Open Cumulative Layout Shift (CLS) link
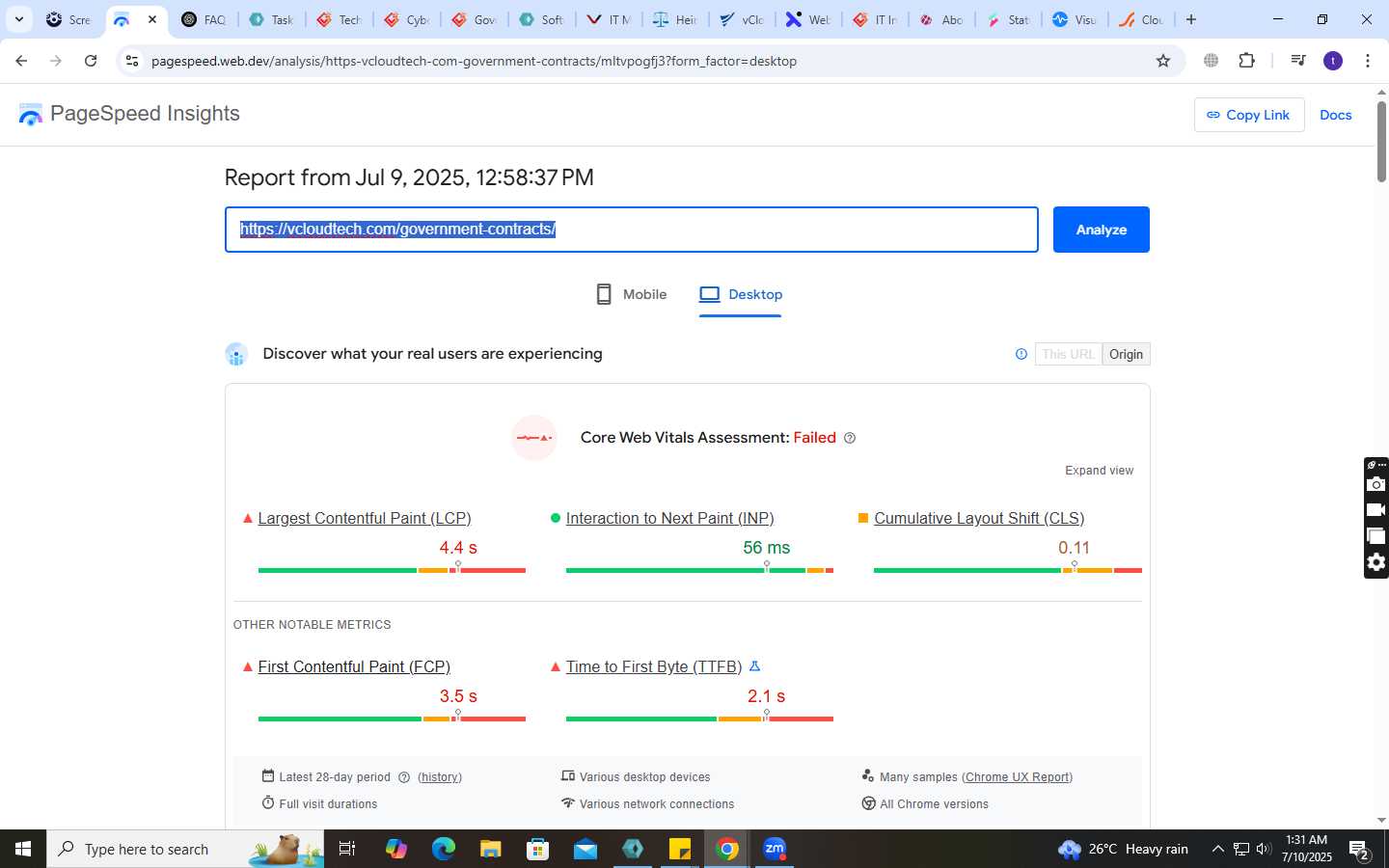Screen dimensions: 1389x868 [979, 518]
